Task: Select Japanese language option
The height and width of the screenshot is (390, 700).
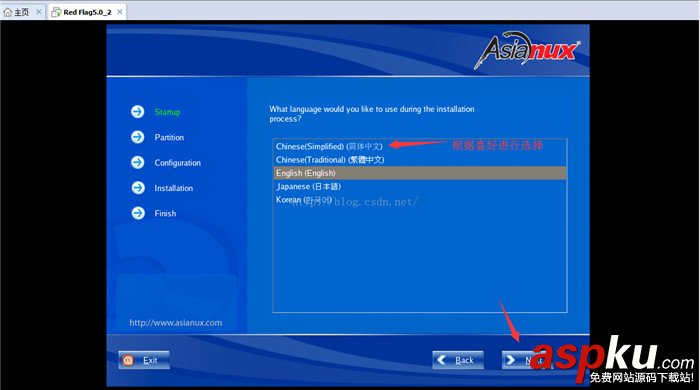Action: coord(420,187)
